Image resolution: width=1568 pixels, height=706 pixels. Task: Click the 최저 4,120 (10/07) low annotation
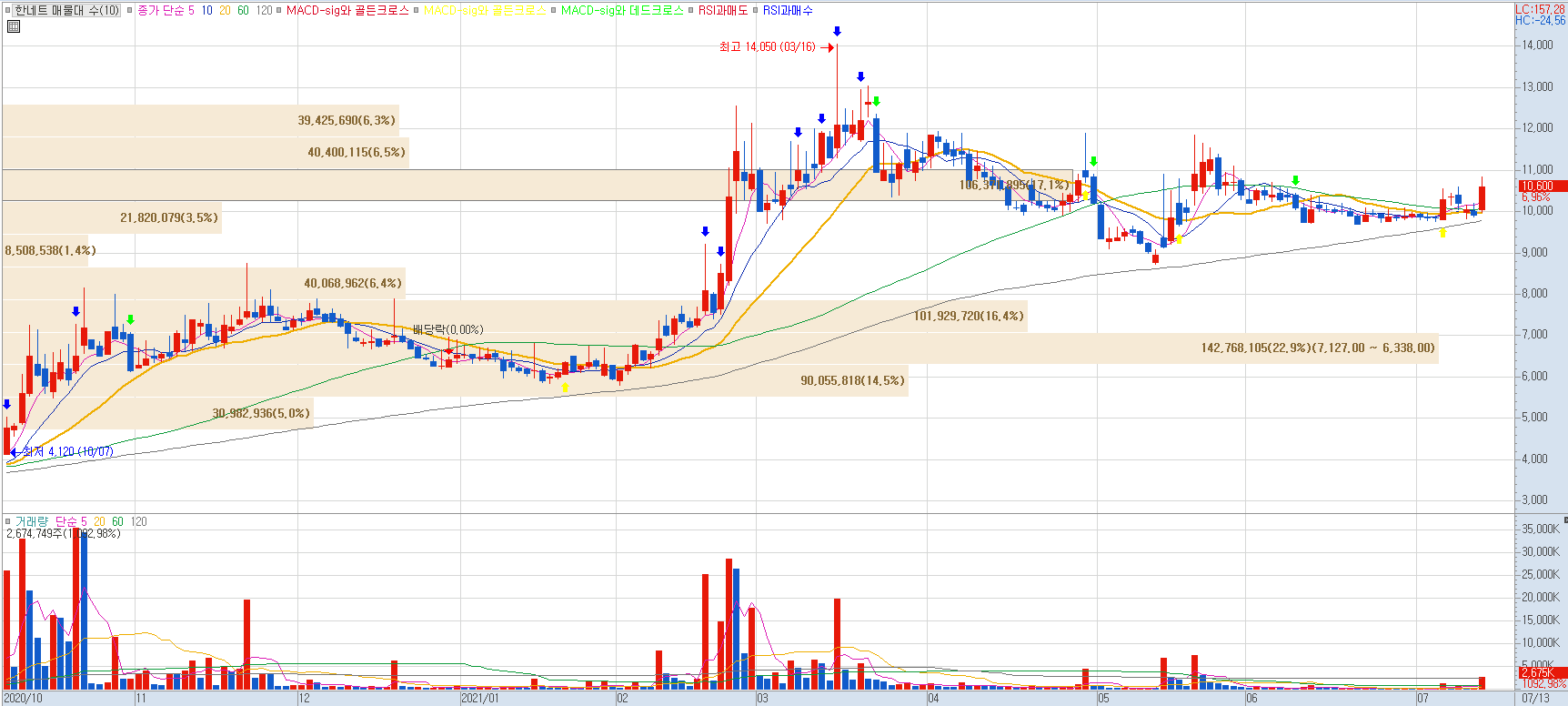coord(68,451)
